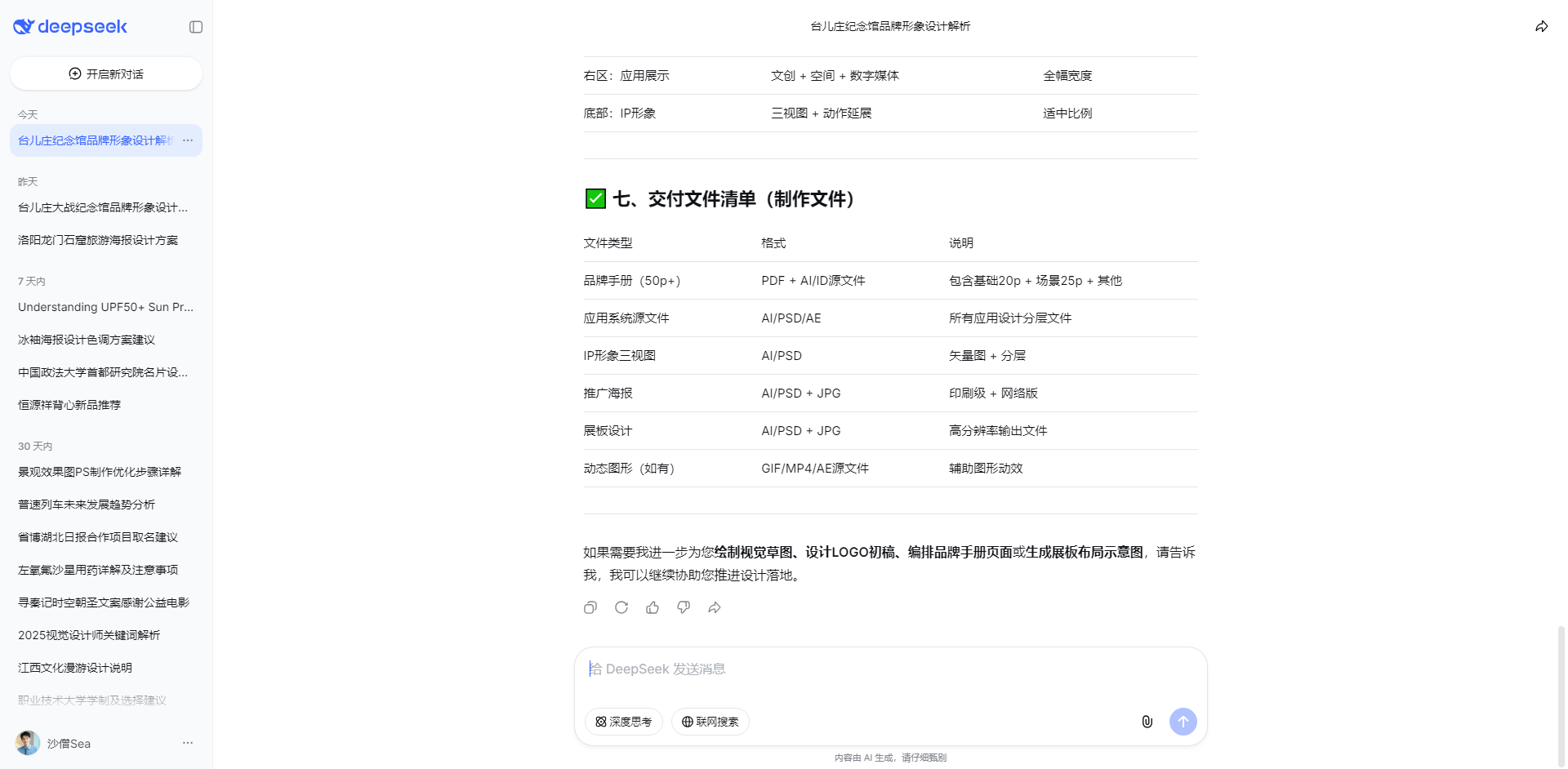Image resolution: width=1568 pixels, height=769 pixels.
Task: Toggle 联网搜索 web search mode
Action: point(710,722)
